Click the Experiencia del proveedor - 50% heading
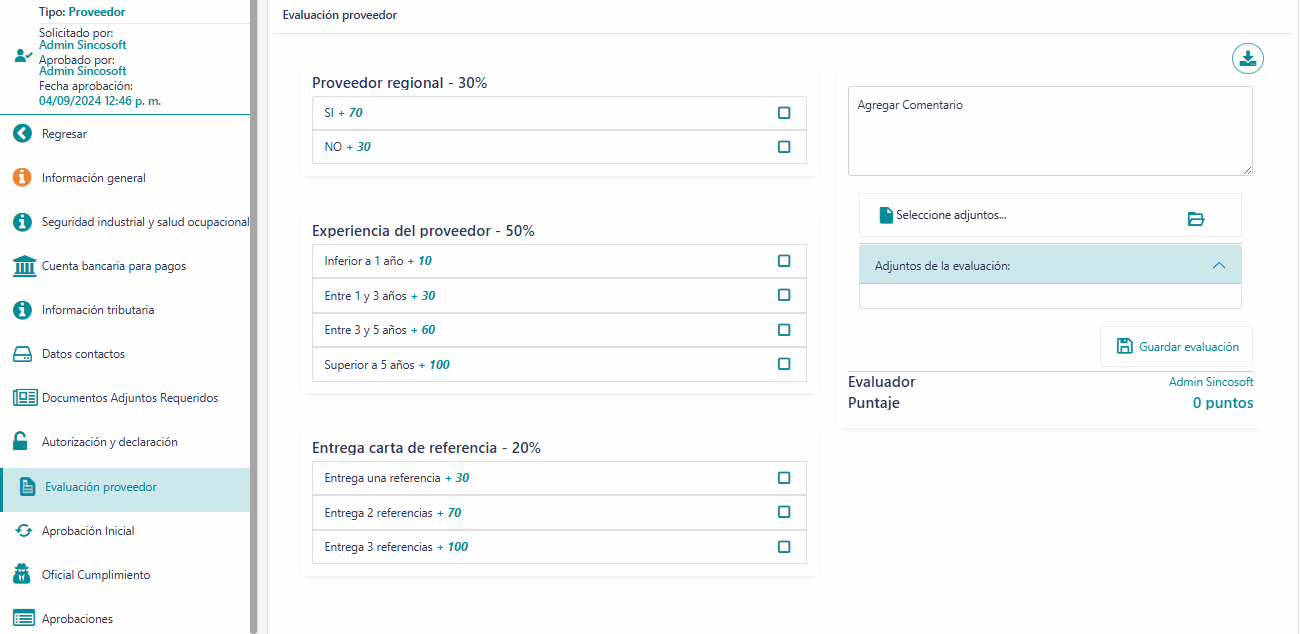Viewport: 1300px width, 634px height. click(x=423, y=231)
